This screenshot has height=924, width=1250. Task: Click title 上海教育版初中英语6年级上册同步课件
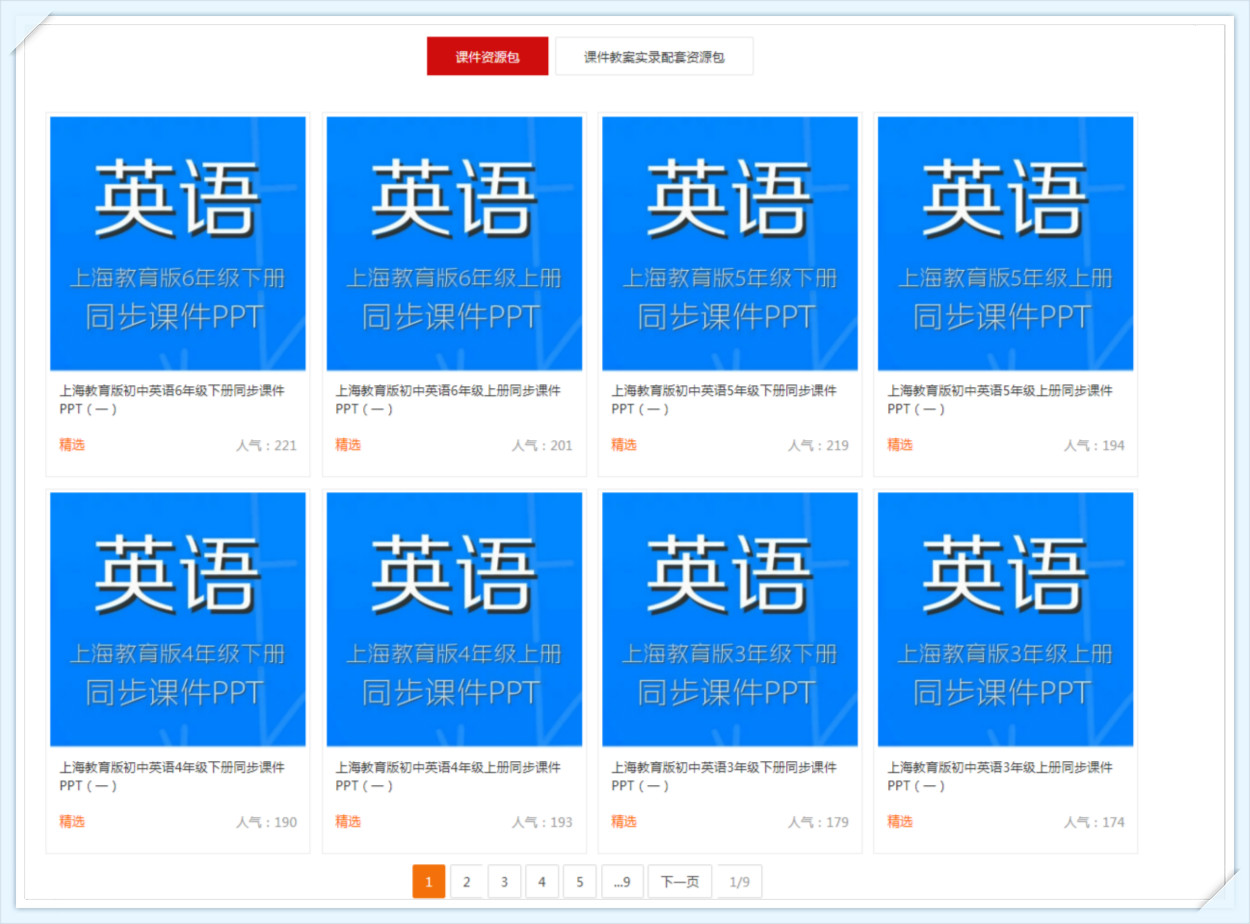pyautogui.click(x=448, y=399)
